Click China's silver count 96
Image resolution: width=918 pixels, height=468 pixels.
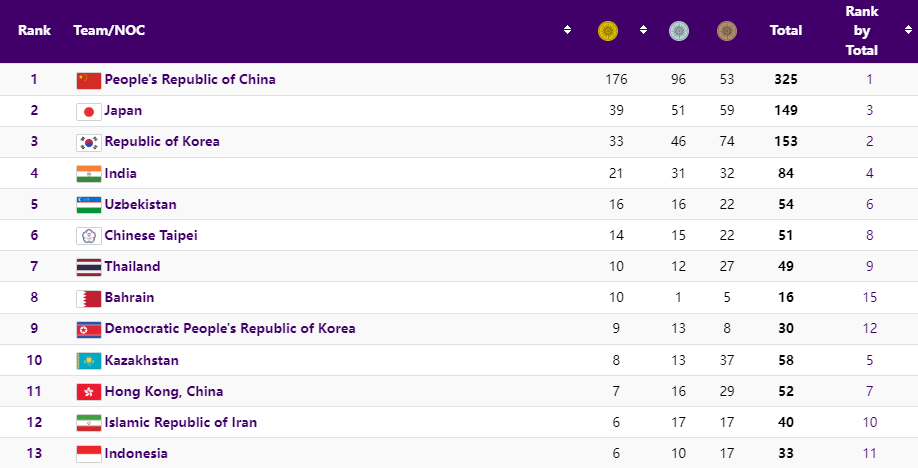[678, 80]
